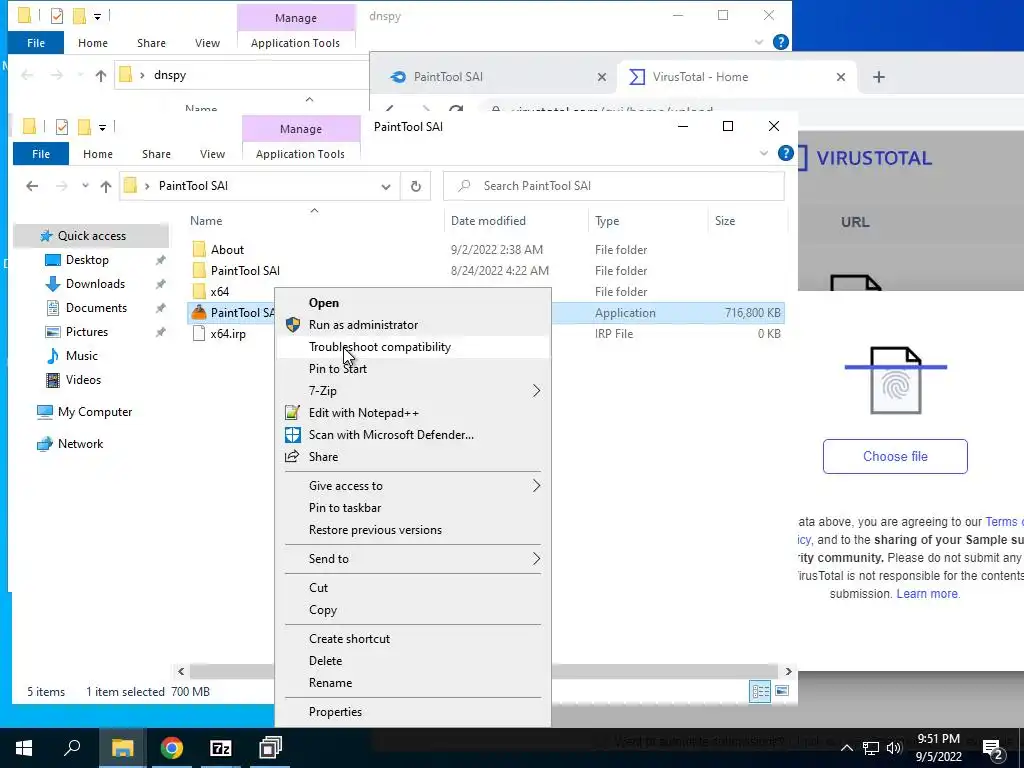
Task: Open taskbar search magnifier
Action: pos(72,748)
